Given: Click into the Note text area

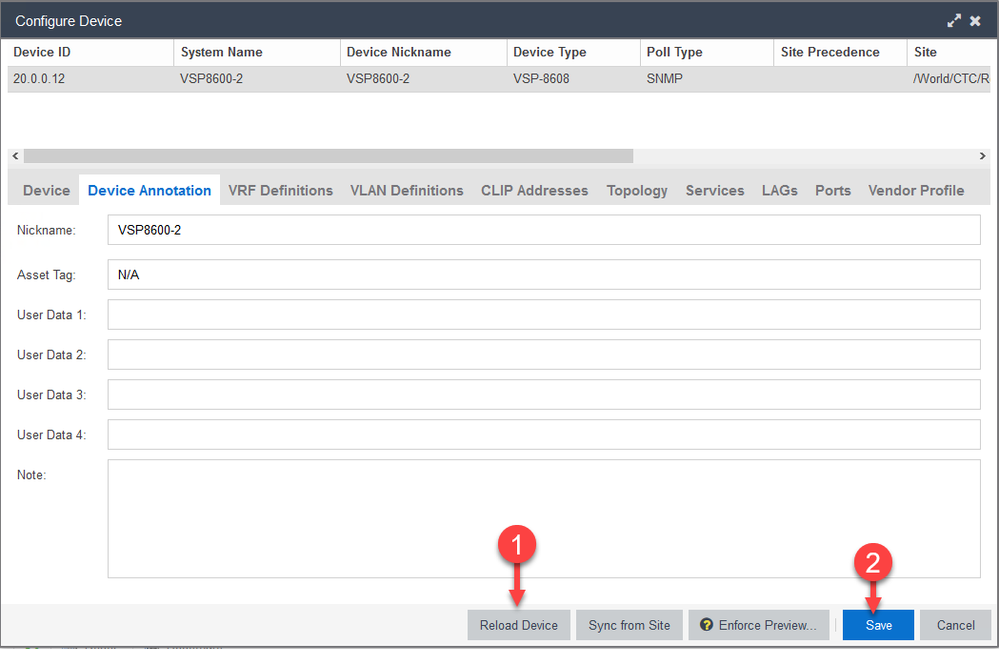Looking at the screenshot, I should click(x=543, y=518).
